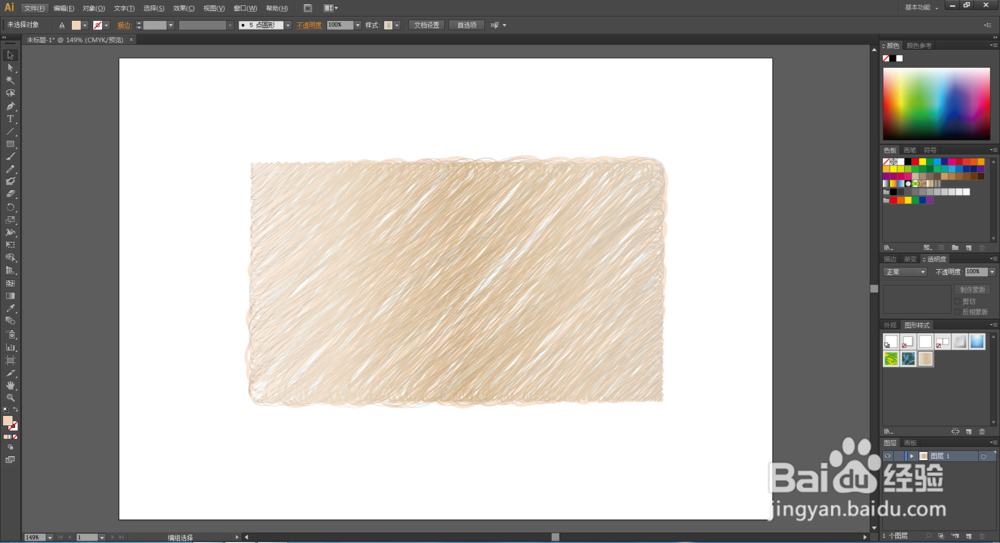Screen dimensions: 1000x543
Task: Close the 未标题-1 document tab
Action: point(131,40)
